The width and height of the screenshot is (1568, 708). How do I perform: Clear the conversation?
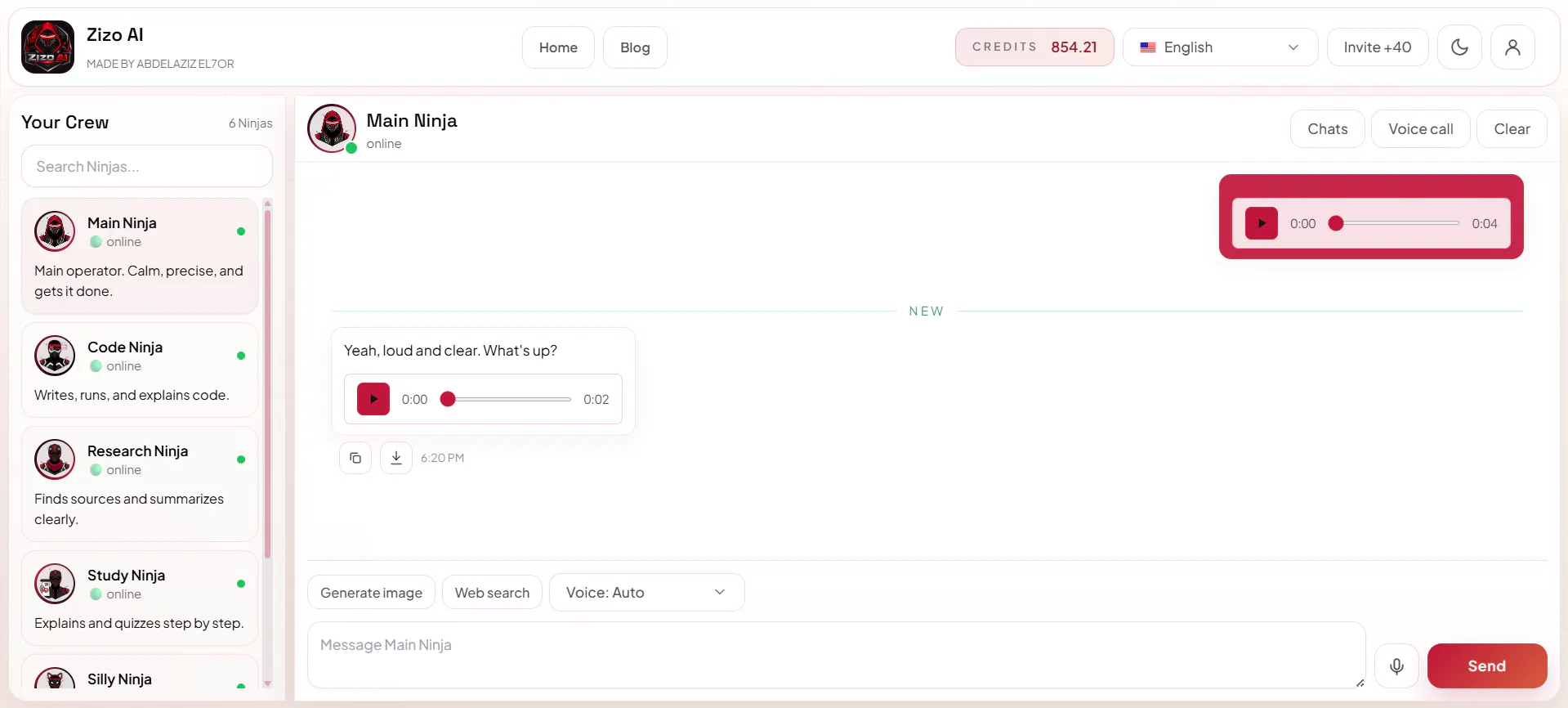[1512, 129]
